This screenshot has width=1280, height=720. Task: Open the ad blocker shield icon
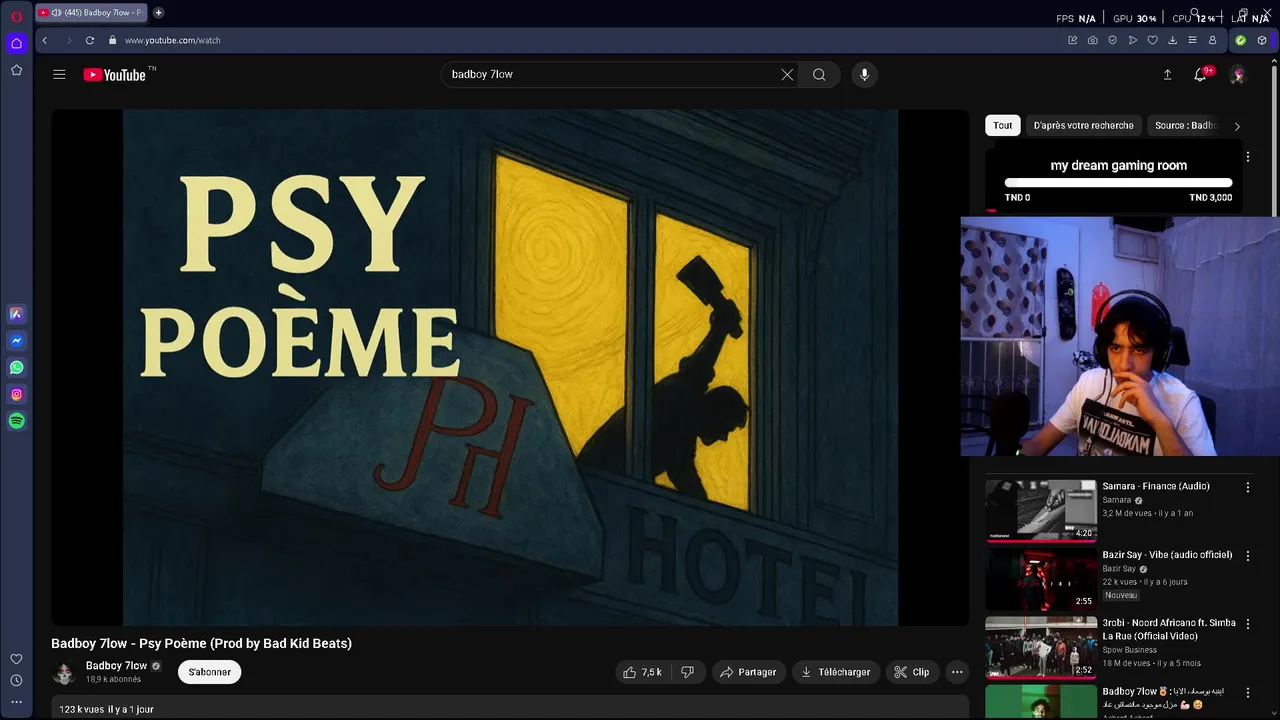coord(1113,40)
